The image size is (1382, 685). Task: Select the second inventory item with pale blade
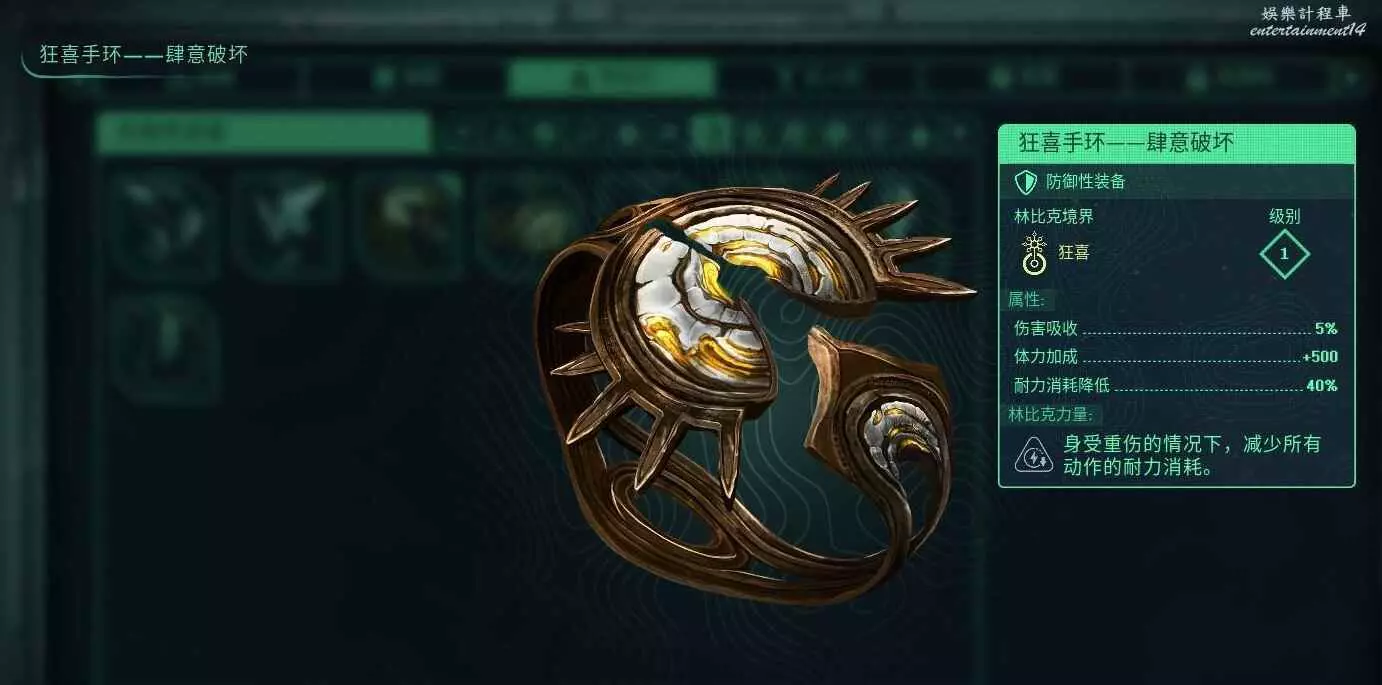[x=287, y=225]
